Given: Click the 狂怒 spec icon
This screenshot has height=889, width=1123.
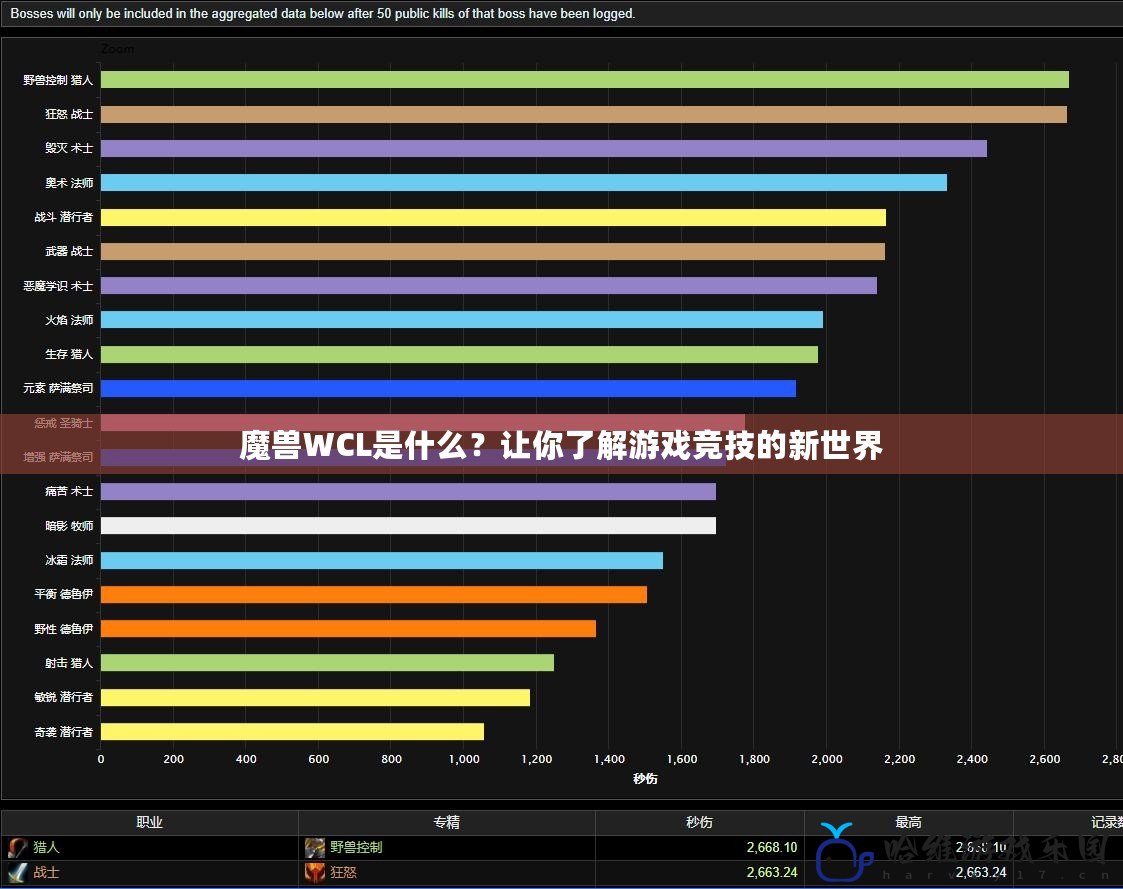Looking at the screenshot, I should coord(314,873).
